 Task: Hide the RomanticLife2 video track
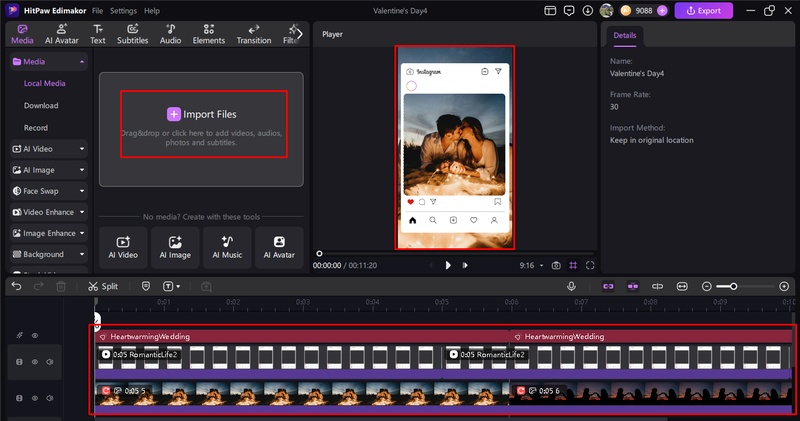[35, 362]
